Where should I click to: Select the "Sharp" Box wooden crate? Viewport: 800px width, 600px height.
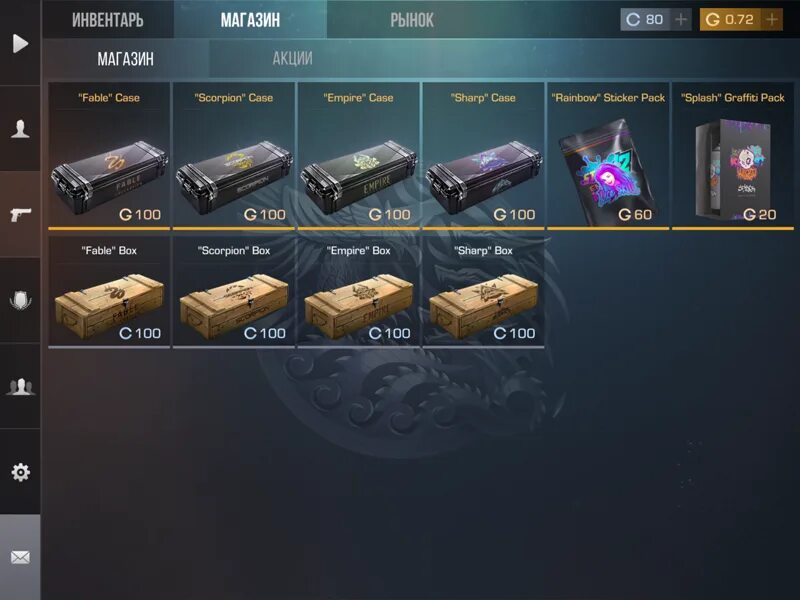point(483,292)
